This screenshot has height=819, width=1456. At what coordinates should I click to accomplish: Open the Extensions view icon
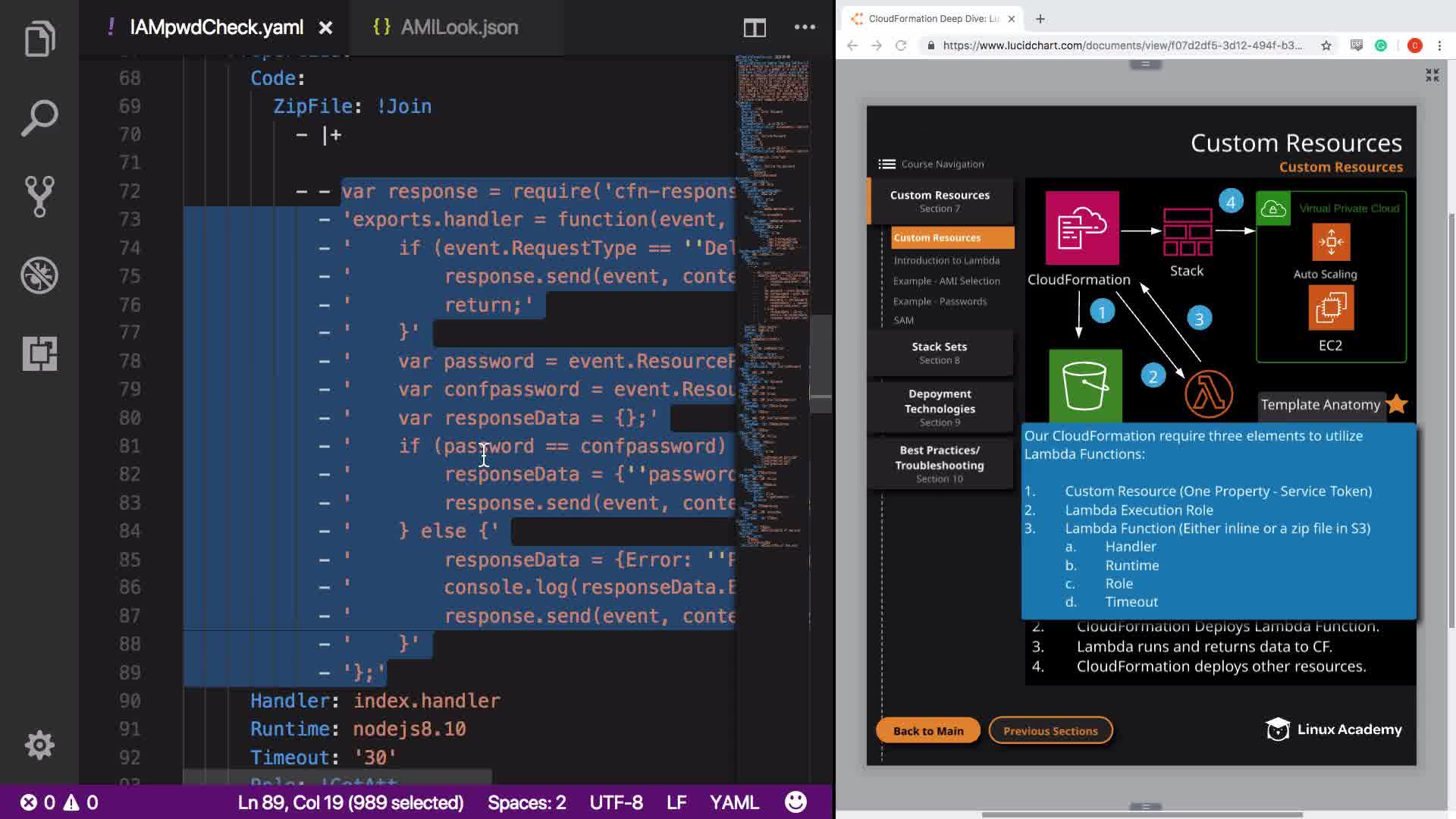tap(39, 353)
